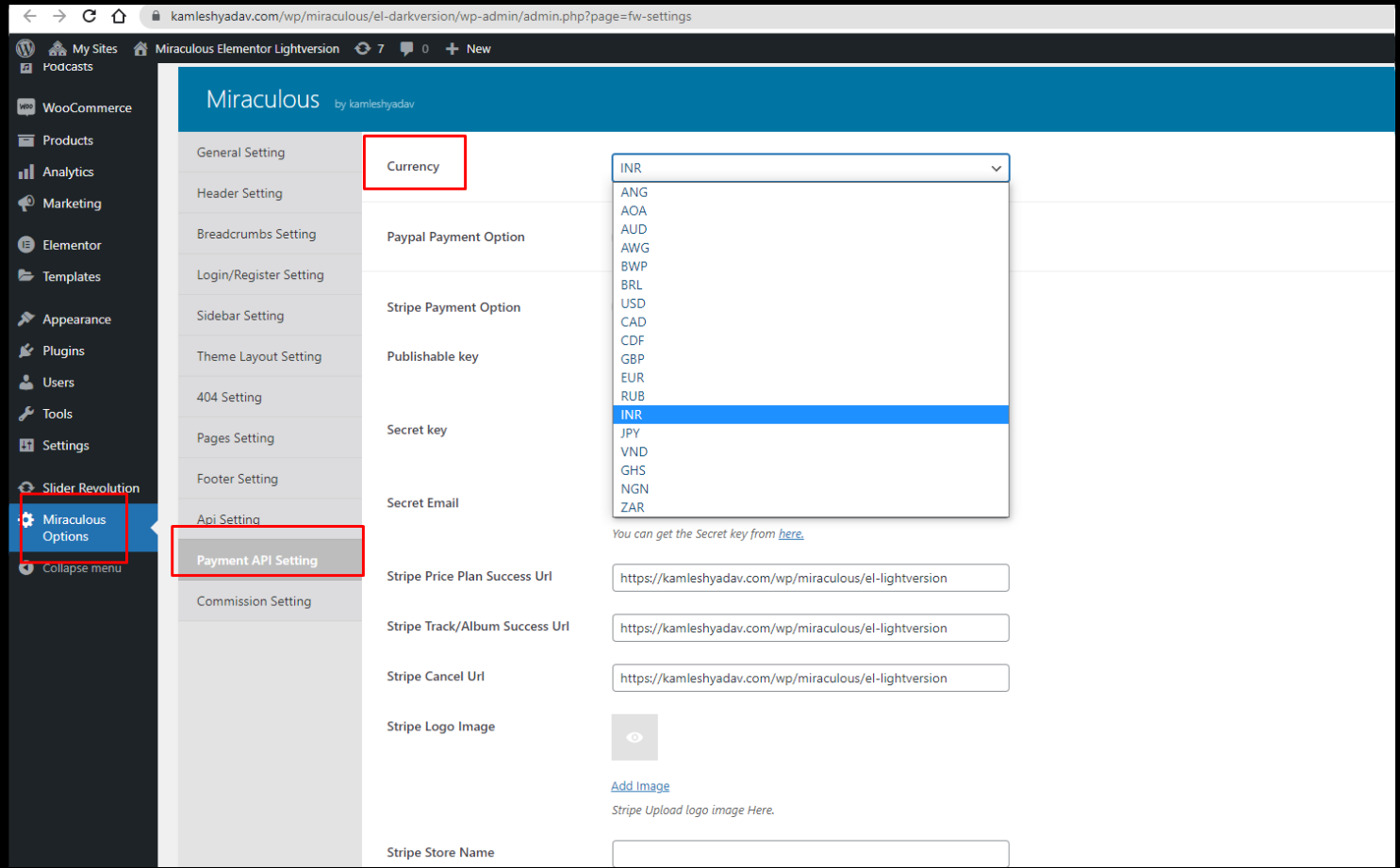The image size is (1400, 868).
Task: Click the Slider Revolution refresh icon
Action: point(26,487)
